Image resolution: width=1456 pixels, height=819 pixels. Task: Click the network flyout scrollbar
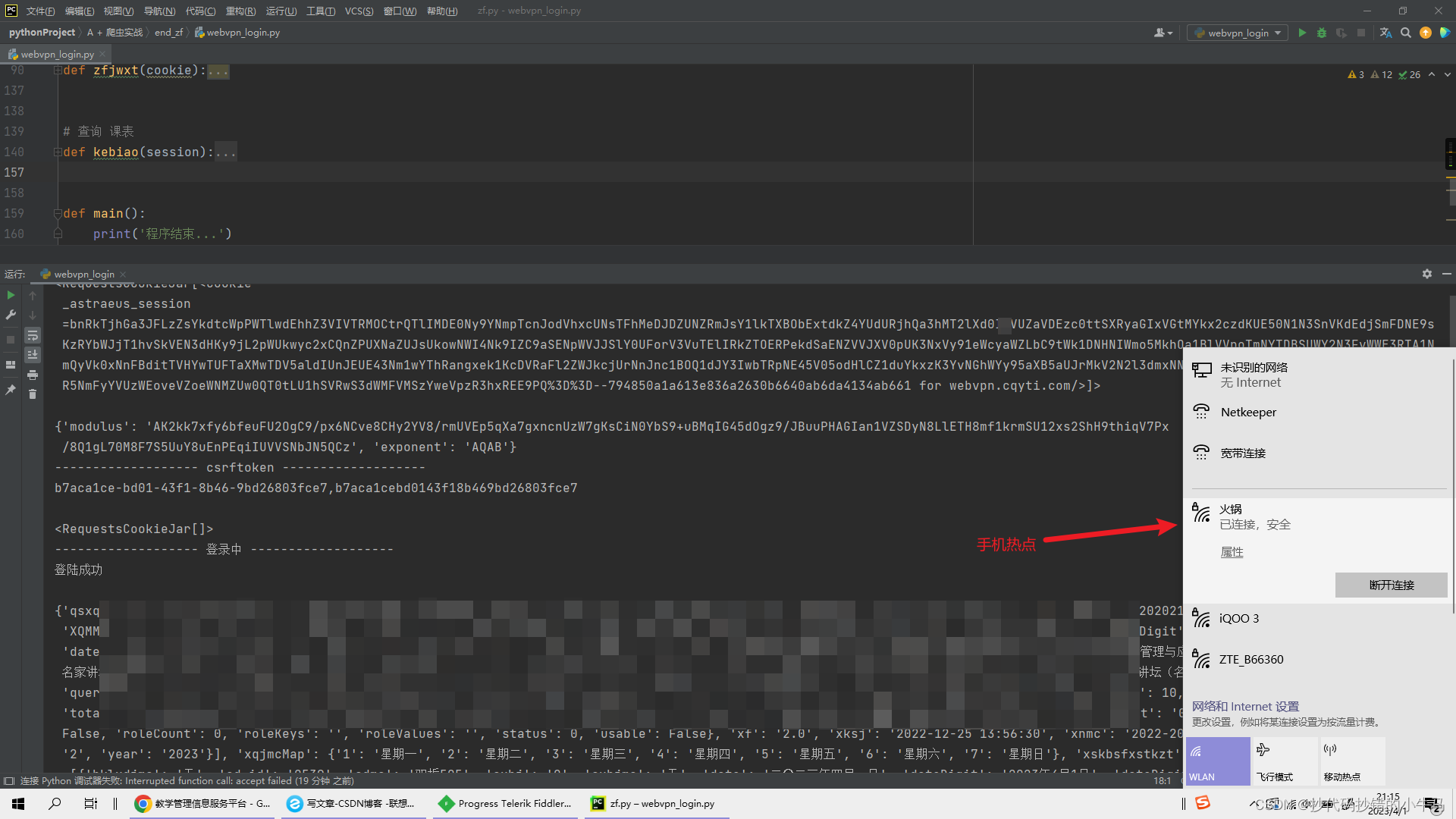pyautogui.click(x=1452, y=485)
